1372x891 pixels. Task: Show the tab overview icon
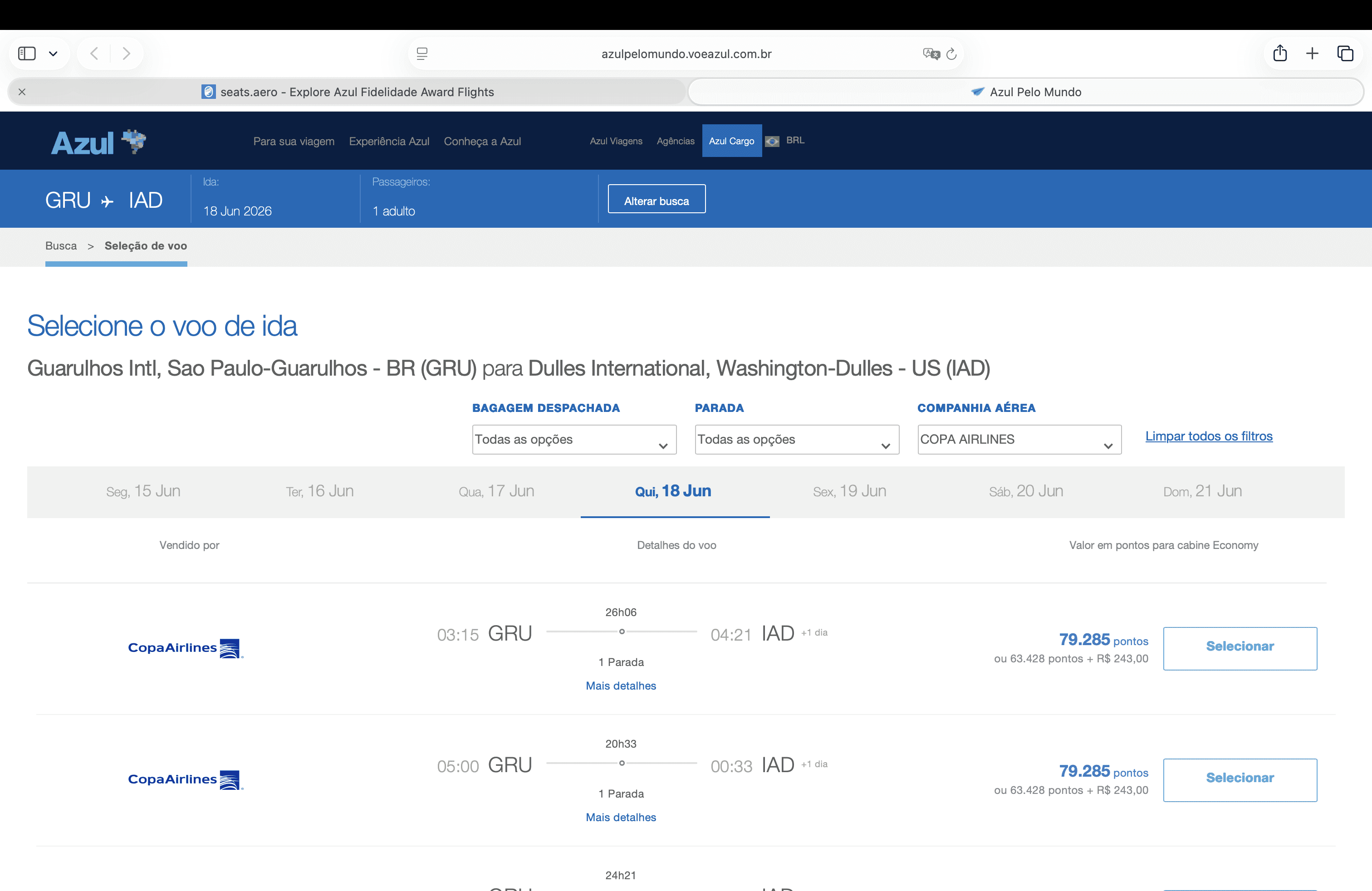tap(1345, 54)
